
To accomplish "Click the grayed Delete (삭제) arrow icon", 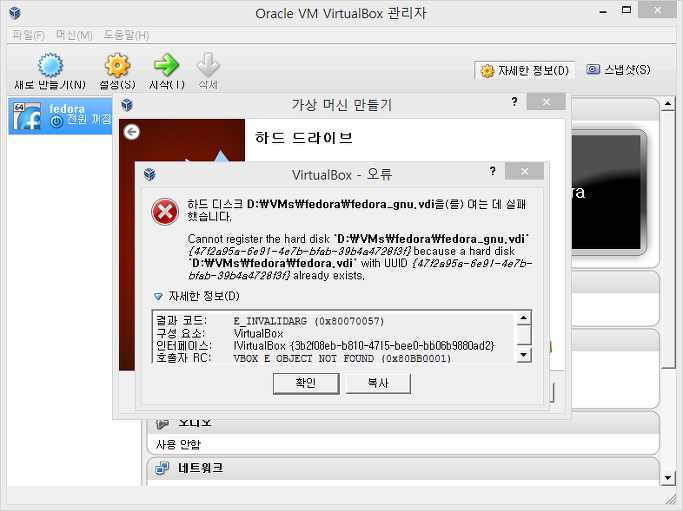I will coord(208,65).
